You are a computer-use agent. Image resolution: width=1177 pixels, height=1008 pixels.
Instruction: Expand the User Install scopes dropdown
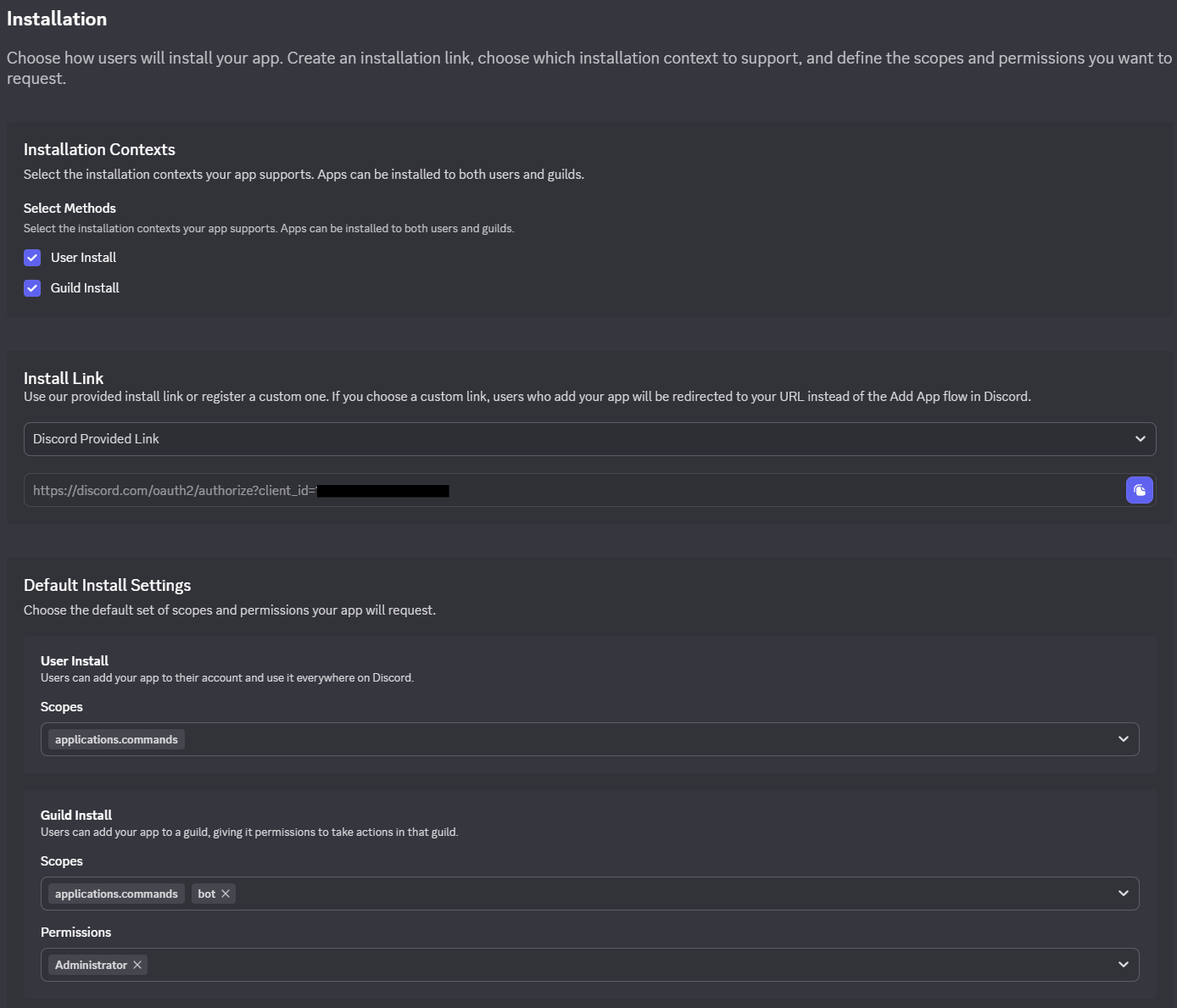click(1123, 739)
